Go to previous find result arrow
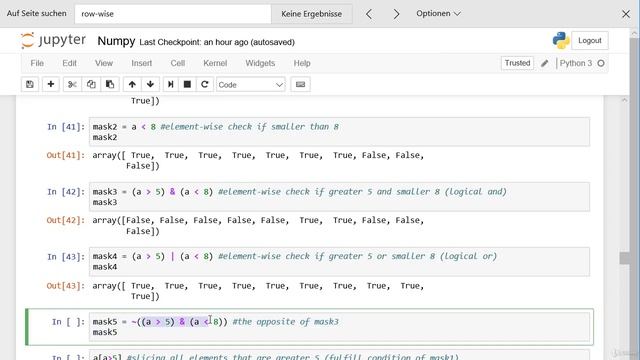Screen dimensions: 640x360 click(369, 14)
